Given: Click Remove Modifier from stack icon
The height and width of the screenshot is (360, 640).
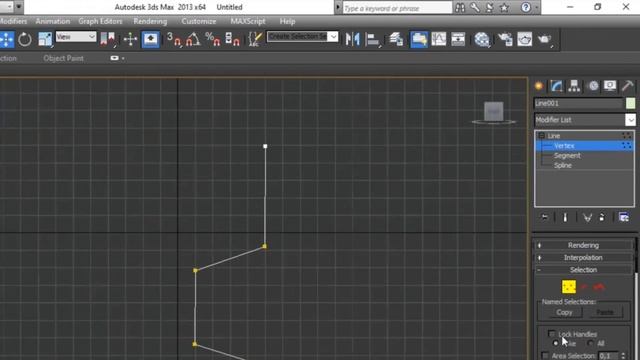Looking at the screenshot, I should tap(602, 218).
